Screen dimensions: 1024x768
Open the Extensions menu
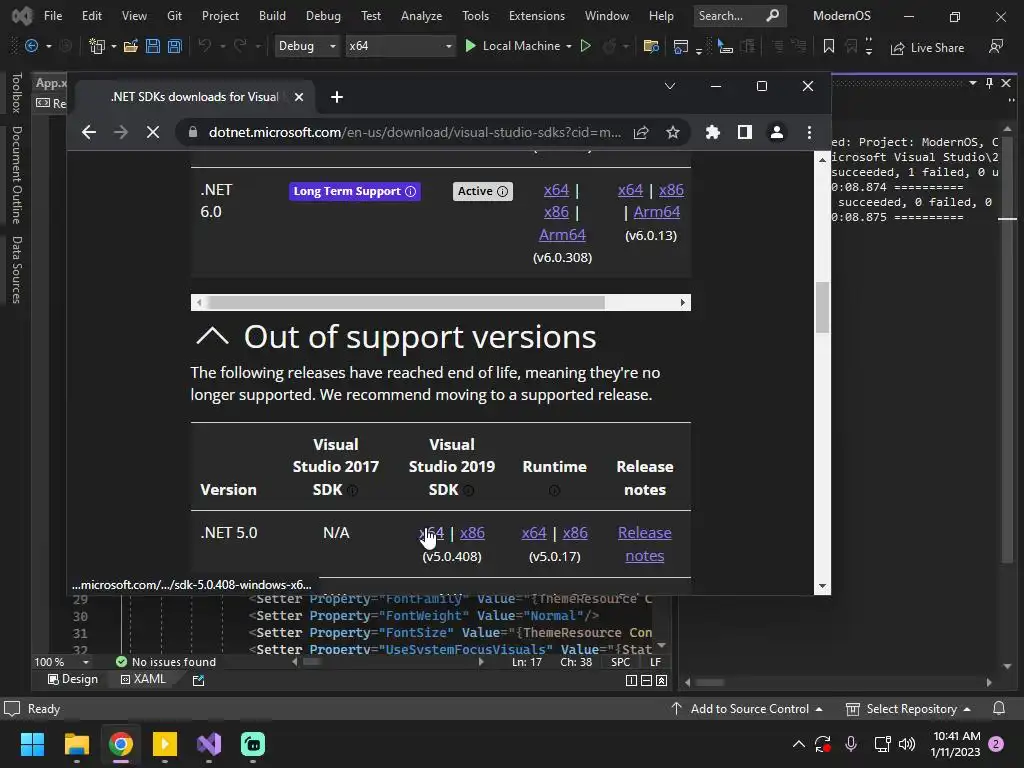click(537, 16)
